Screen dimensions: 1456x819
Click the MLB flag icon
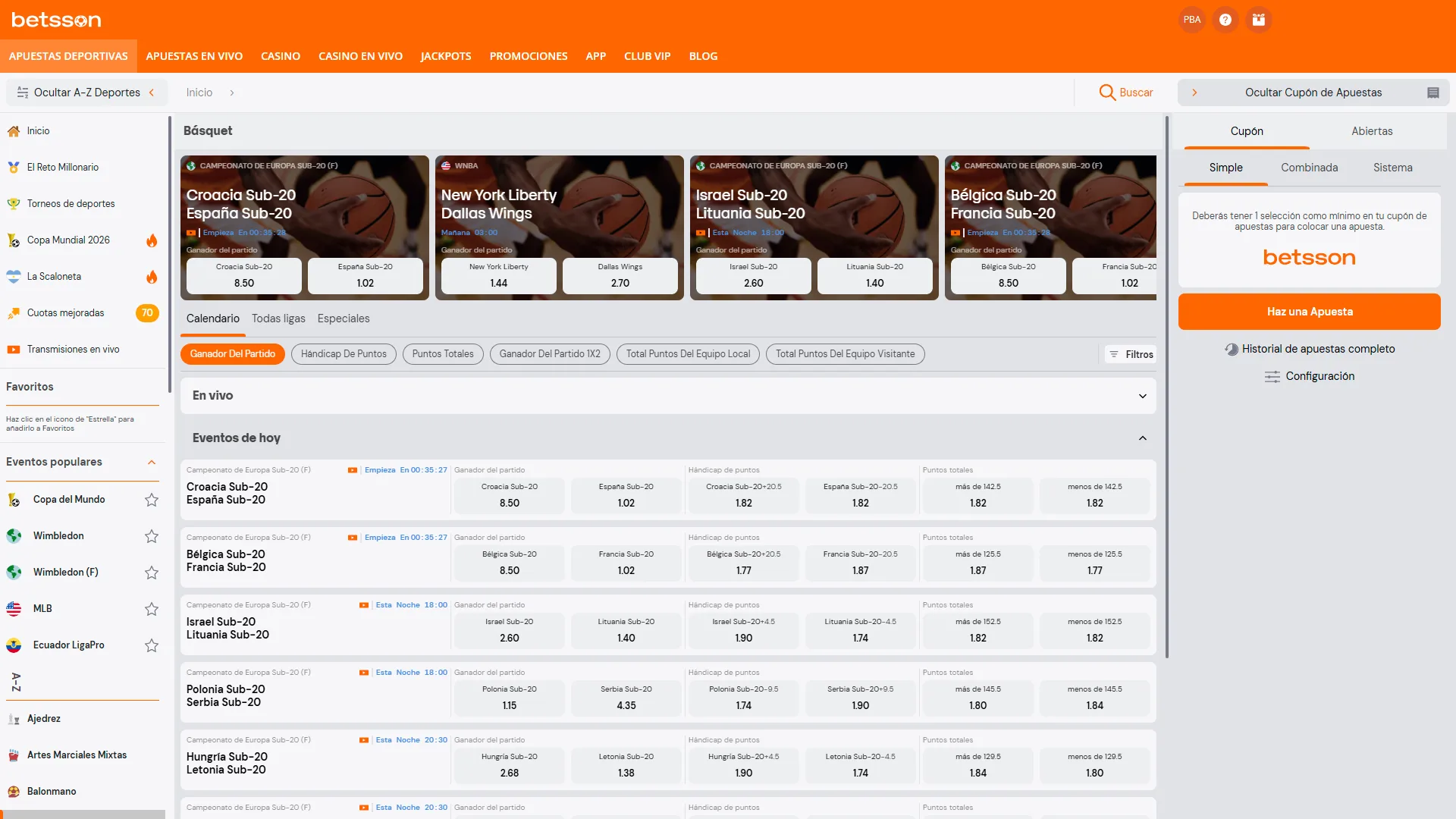(x=14, y=609)
